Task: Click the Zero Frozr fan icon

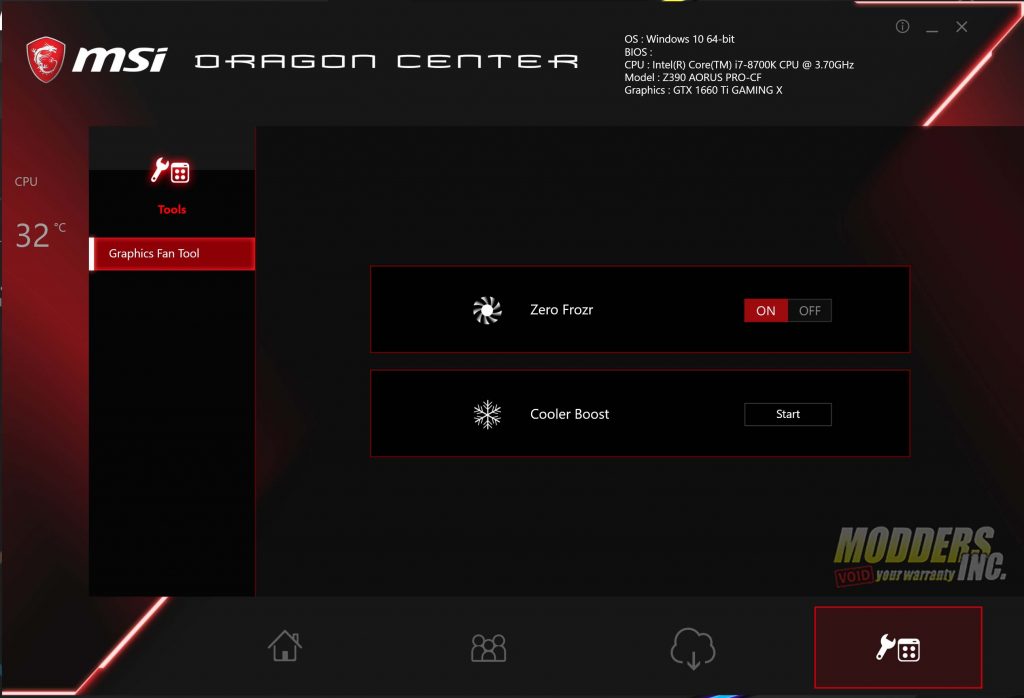Action: coord(487,310)
